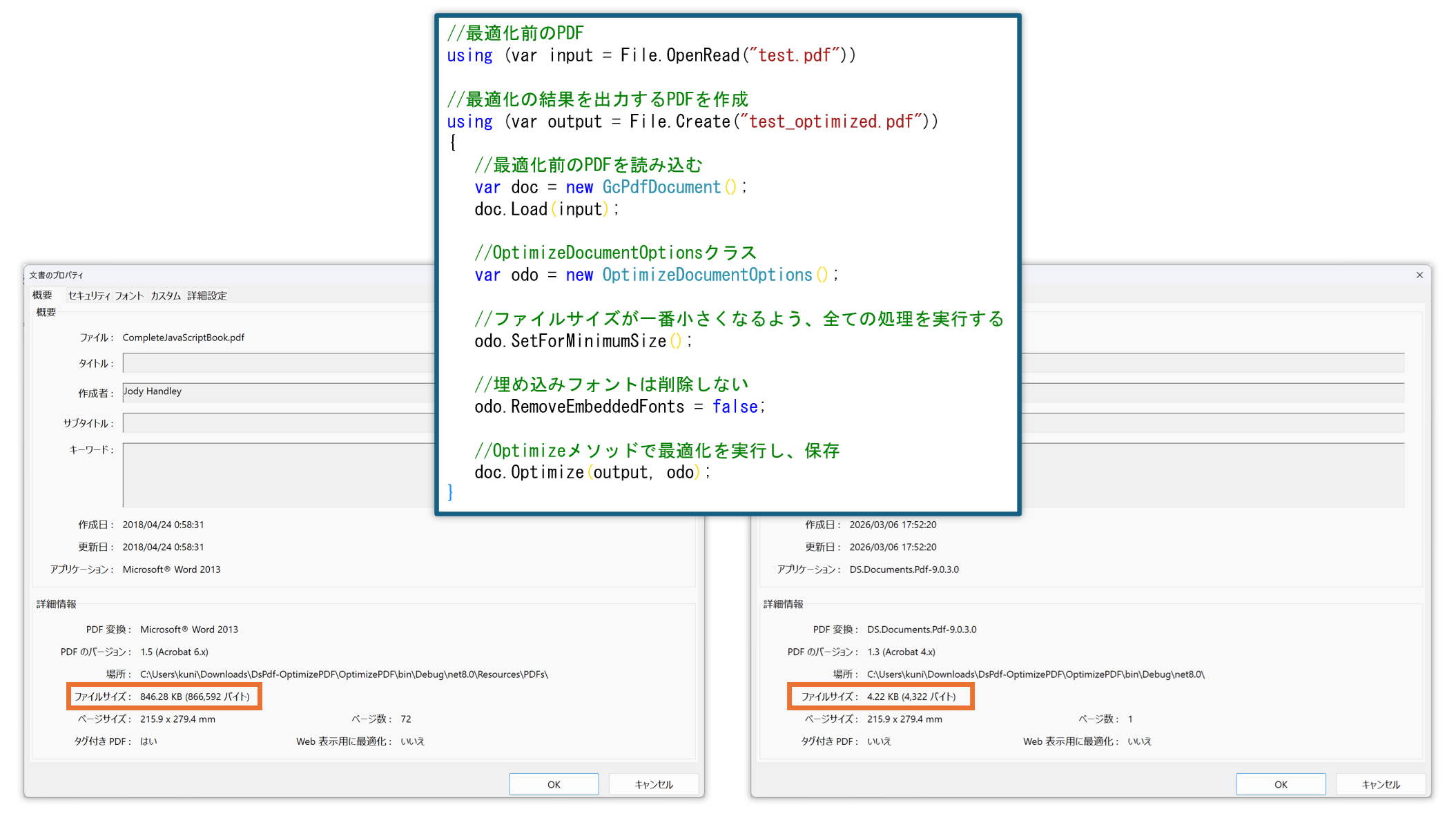Click the キーワード text area in left dialog

(278, 475)
